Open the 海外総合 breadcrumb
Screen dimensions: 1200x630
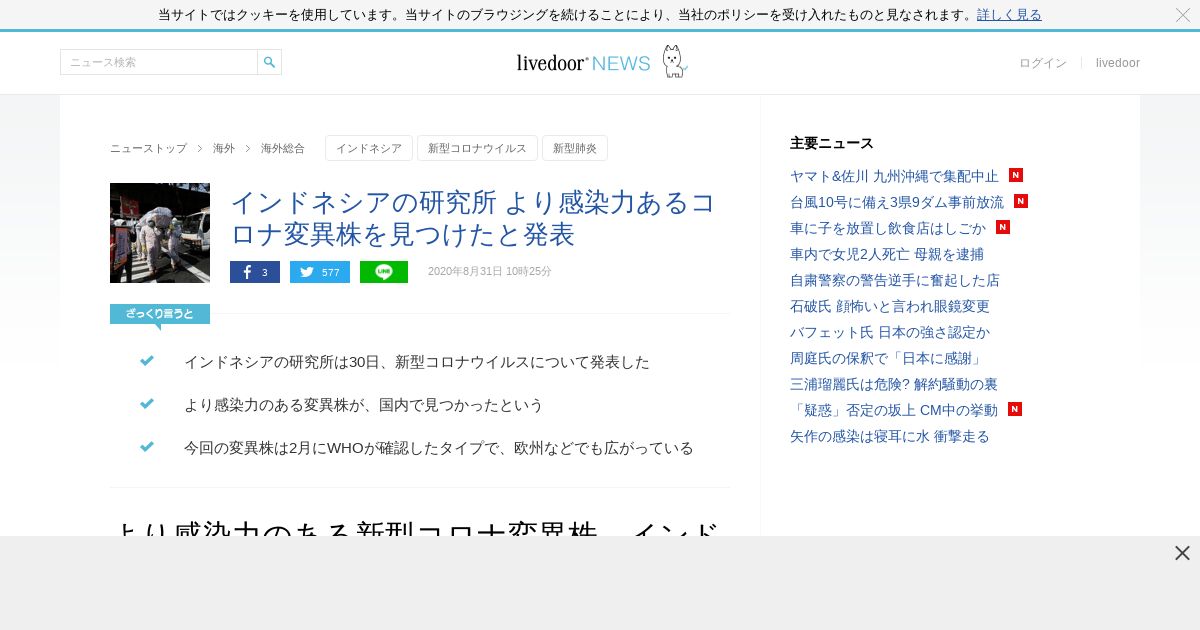(283, 148)
